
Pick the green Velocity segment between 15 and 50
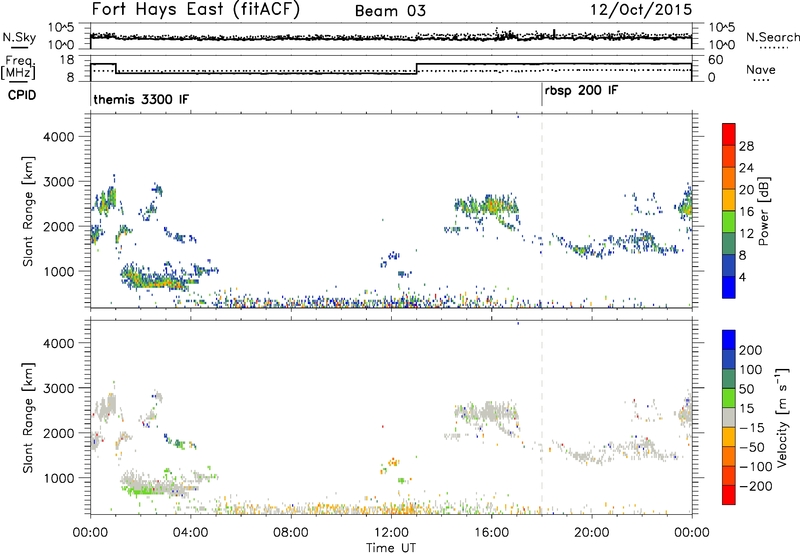coord(729,398)
